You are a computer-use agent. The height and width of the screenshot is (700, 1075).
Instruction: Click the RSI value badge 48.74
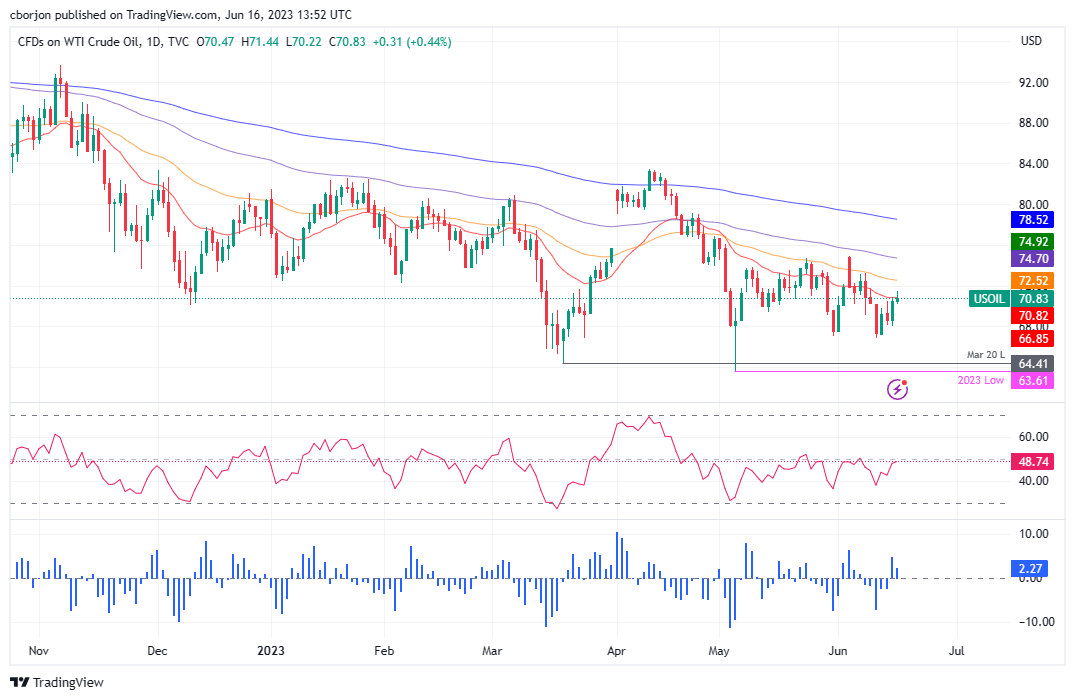point(1032,462)
